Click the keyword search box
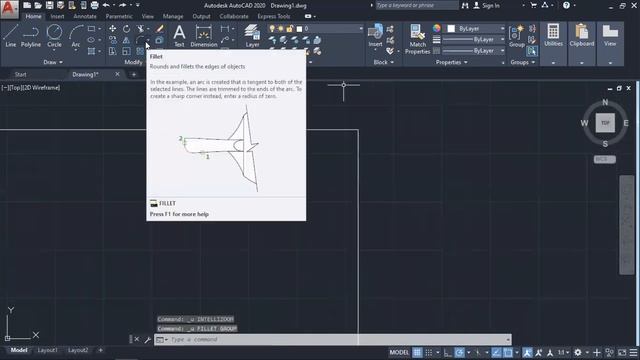The image size is (640, 360). 417,5
